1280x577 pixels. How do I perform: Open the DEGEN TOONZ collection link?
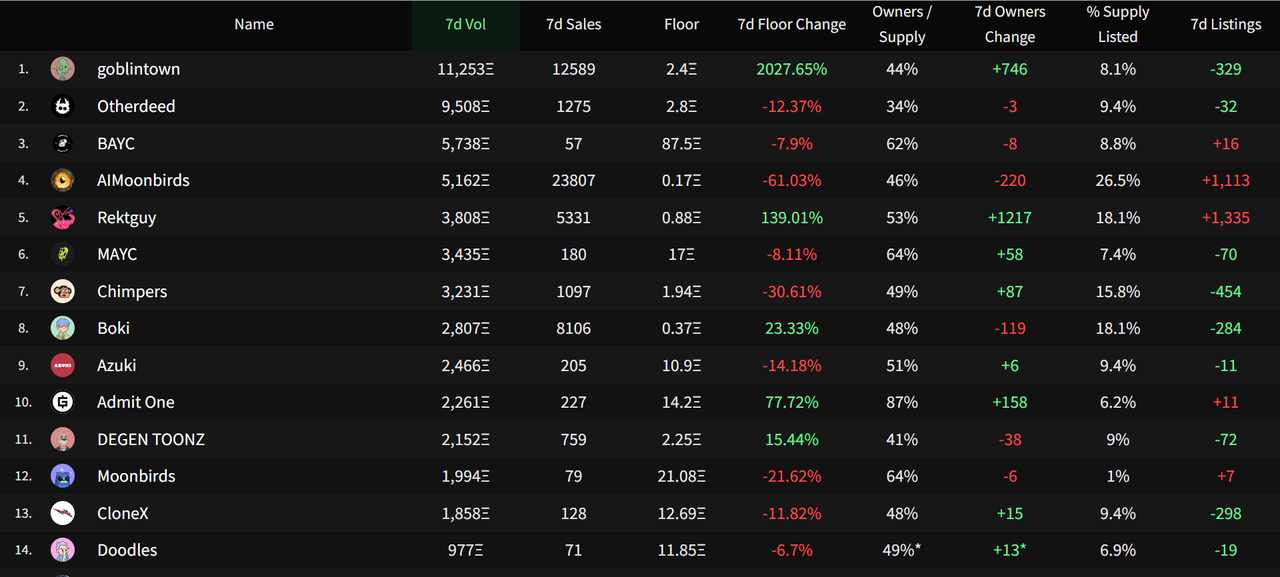point(151,439)
